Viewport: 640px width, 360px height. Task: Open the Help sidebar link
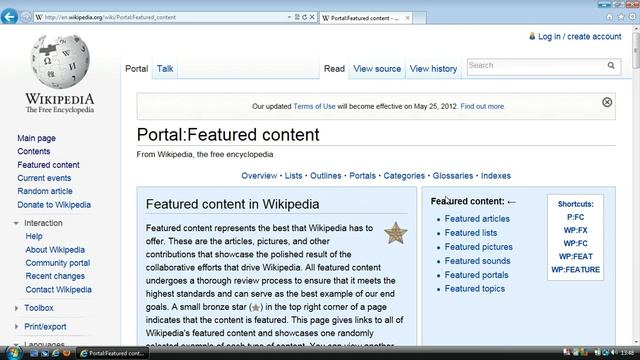(x=34, y=236)
